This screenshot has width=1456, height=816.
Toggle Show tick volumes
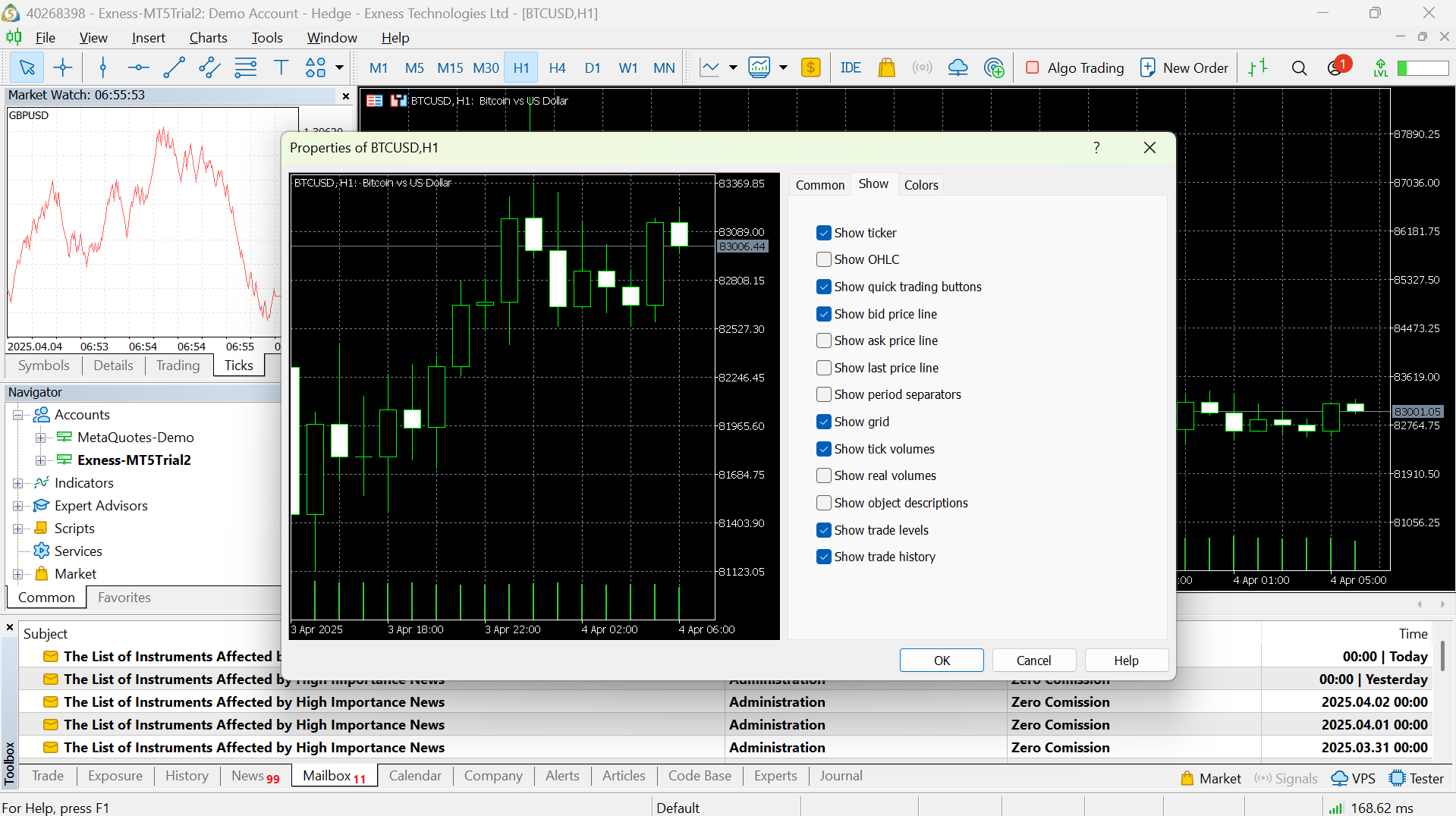[824, 449]
